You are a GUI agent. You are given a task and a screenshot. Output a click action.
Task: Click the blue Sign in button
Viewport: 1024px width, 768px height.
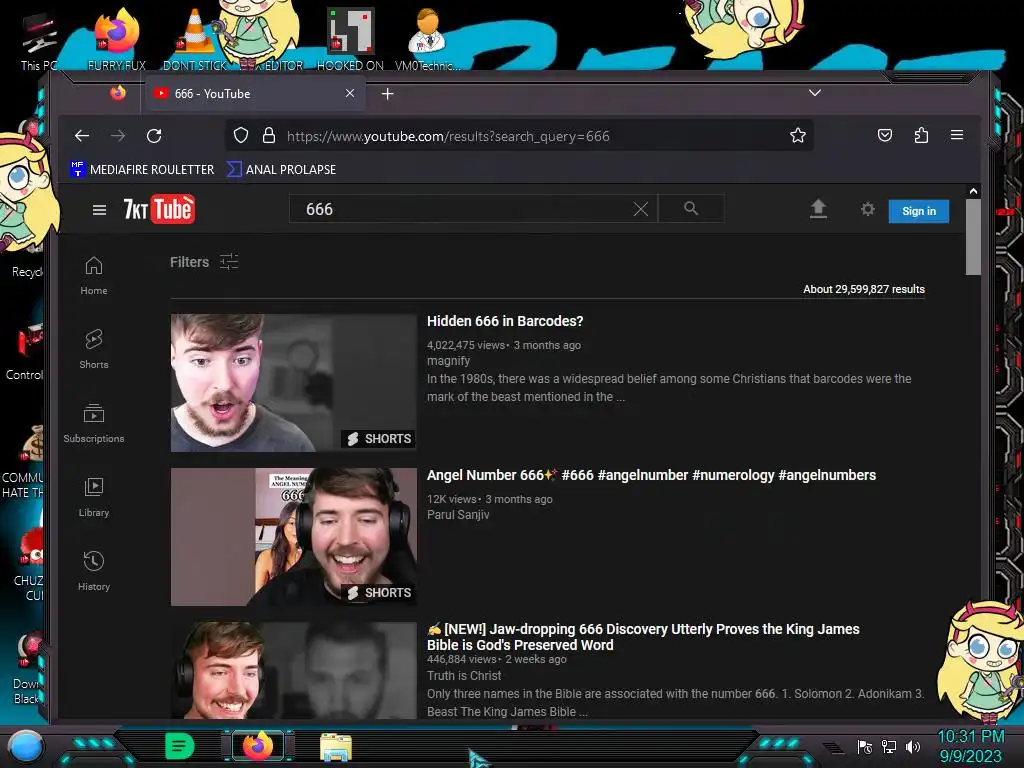point(918,211)
